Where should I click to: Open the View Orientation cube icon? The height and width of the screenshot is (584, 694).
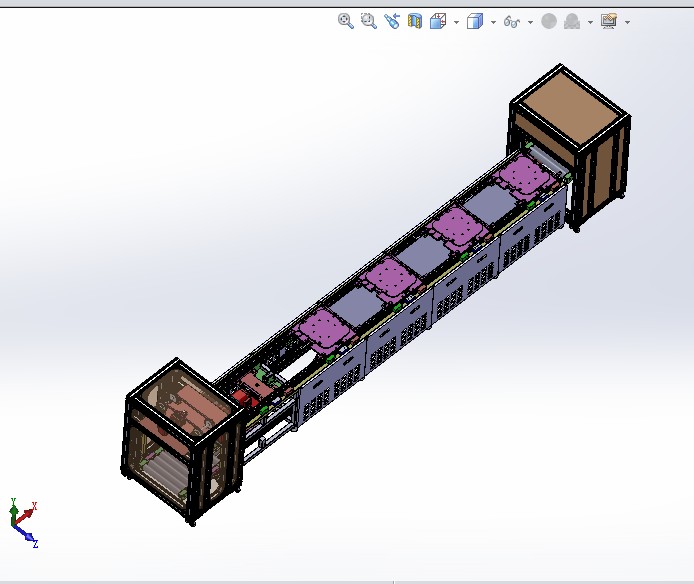coord(438,21)
